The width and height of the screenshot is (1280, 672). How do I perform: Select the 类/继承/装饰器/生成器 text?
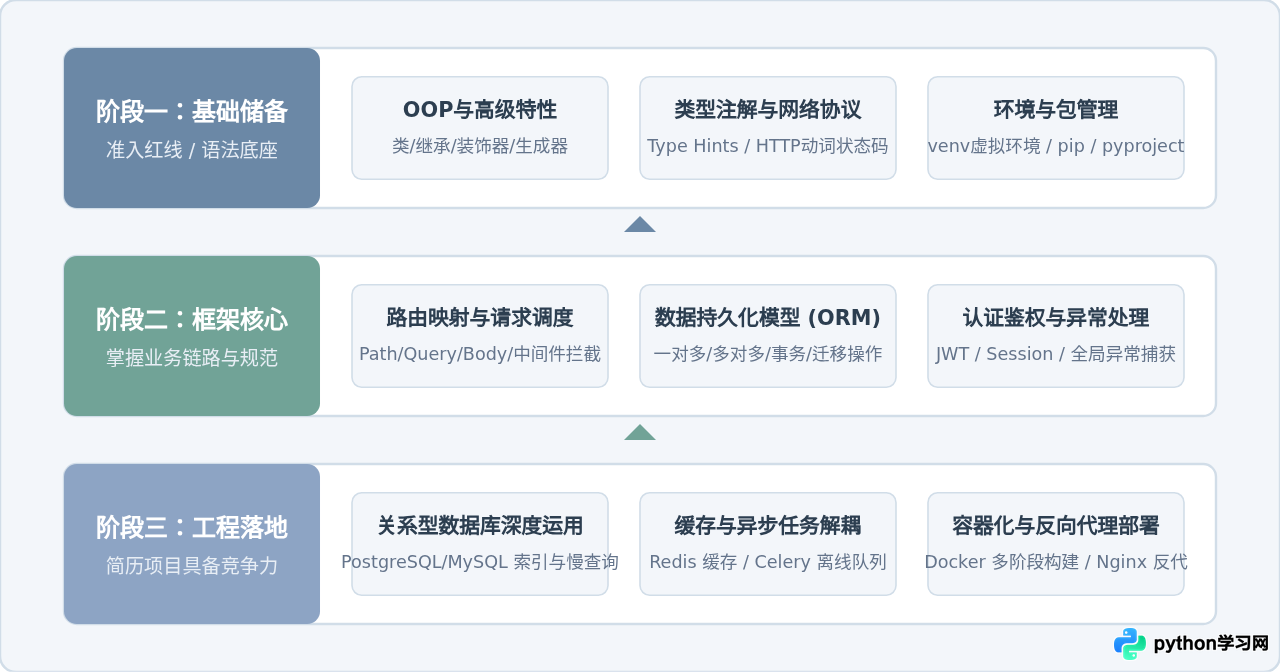pyautogui.click(x=480, y=146)
